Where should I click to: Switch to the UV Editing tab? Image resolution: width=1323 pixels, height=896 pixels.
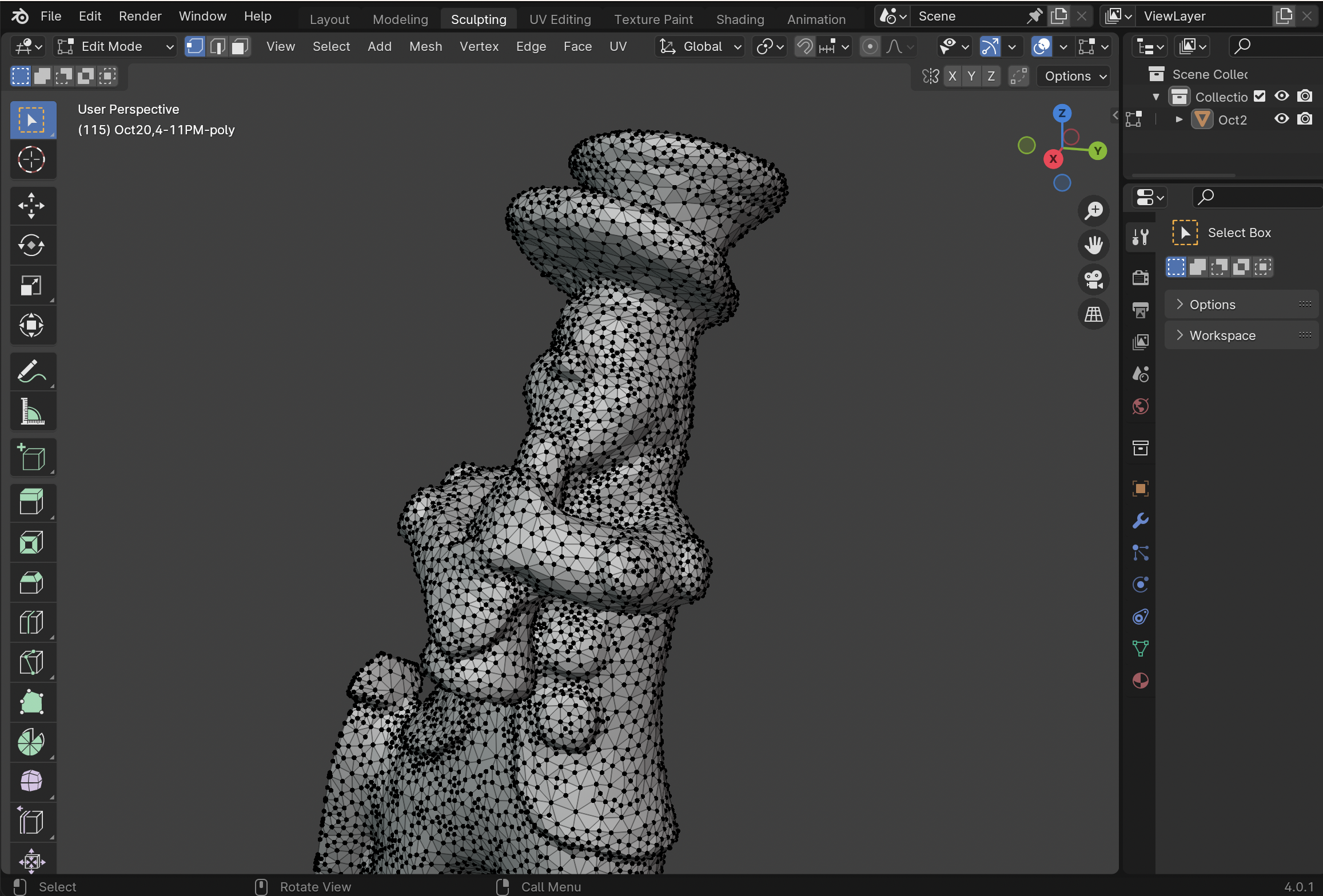point(560,19)
